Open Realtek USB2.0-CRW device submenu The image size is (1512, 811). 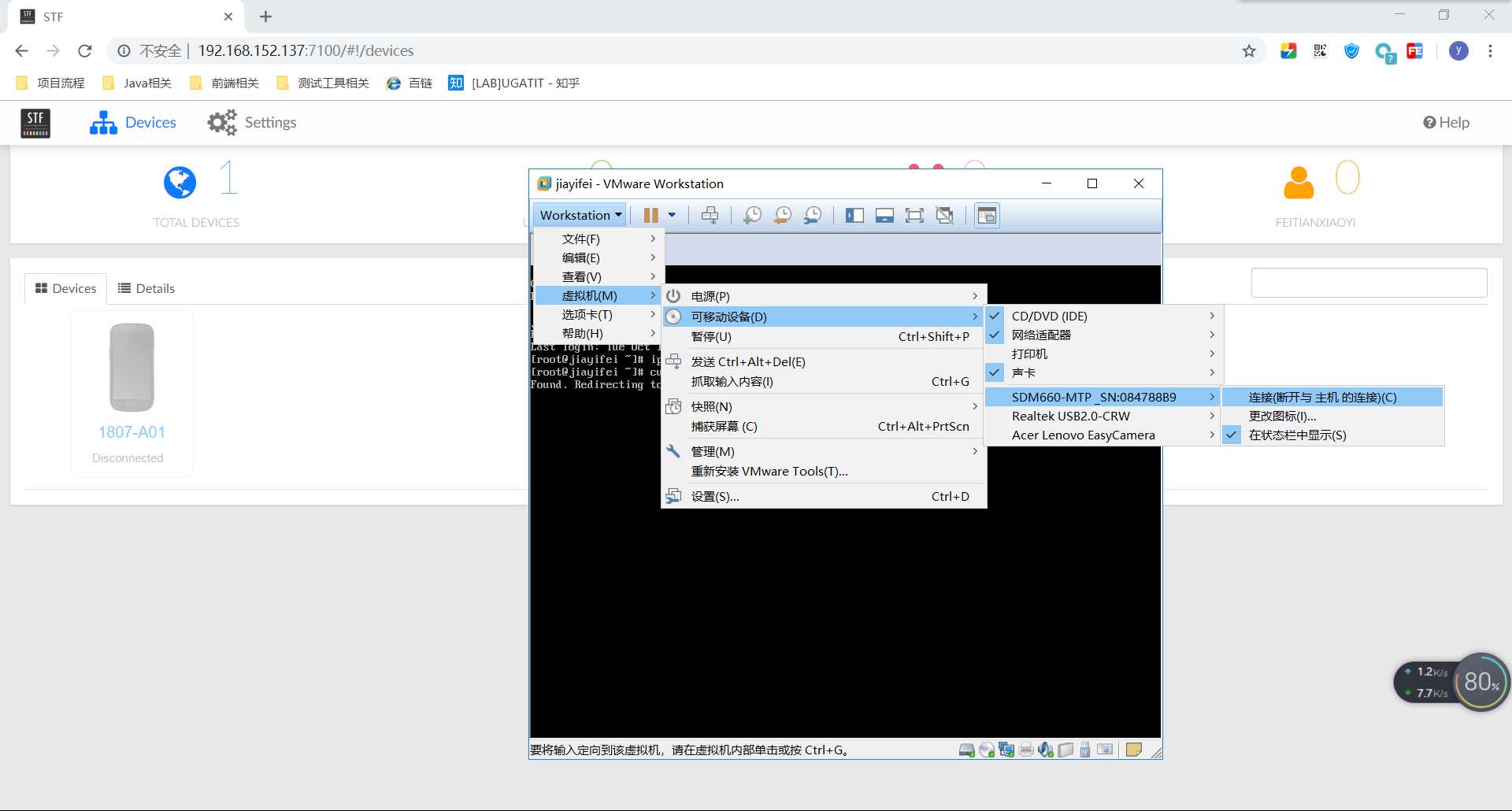coord(1102,416)
